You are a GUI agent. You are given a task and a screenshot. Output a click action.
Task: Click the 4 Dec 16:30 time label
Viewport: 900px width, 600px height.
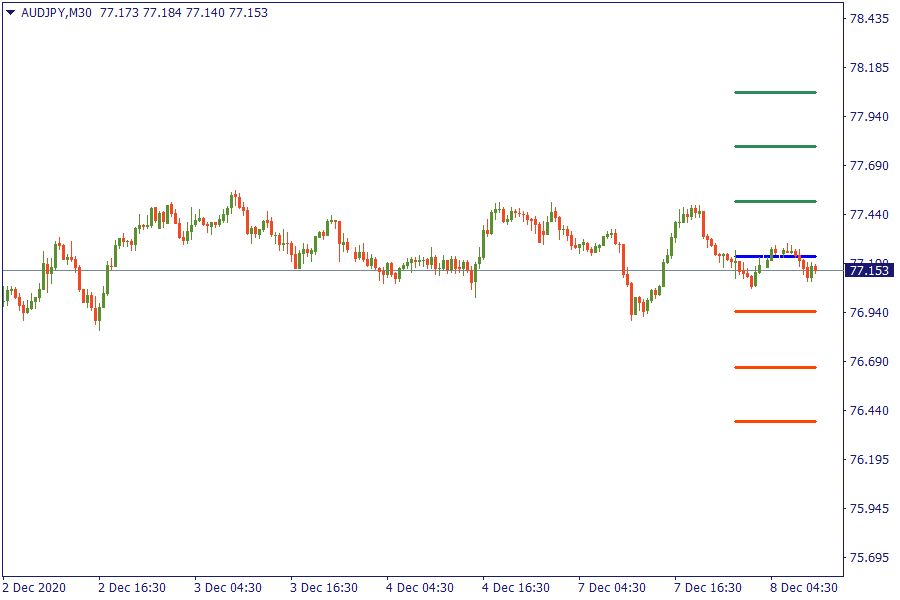tap(516, 588)
